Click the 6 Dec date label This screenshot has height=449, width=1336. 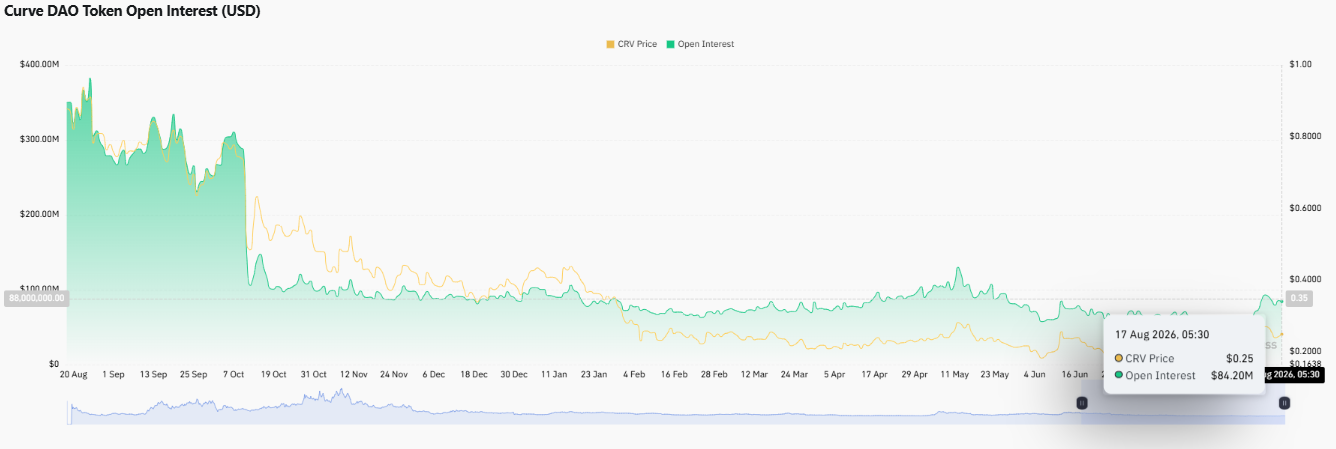tap(433, 374)
